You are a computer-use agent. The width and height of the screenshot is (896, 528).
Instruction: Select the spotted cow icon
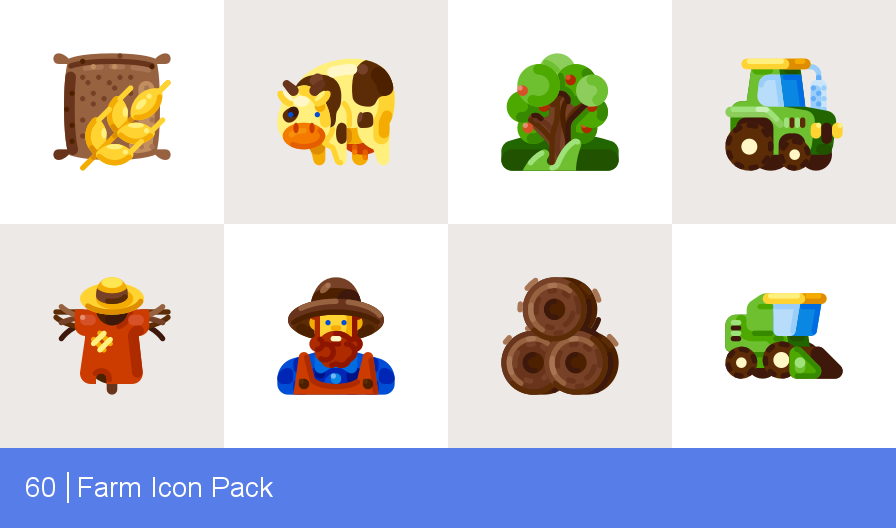(336, 112)
